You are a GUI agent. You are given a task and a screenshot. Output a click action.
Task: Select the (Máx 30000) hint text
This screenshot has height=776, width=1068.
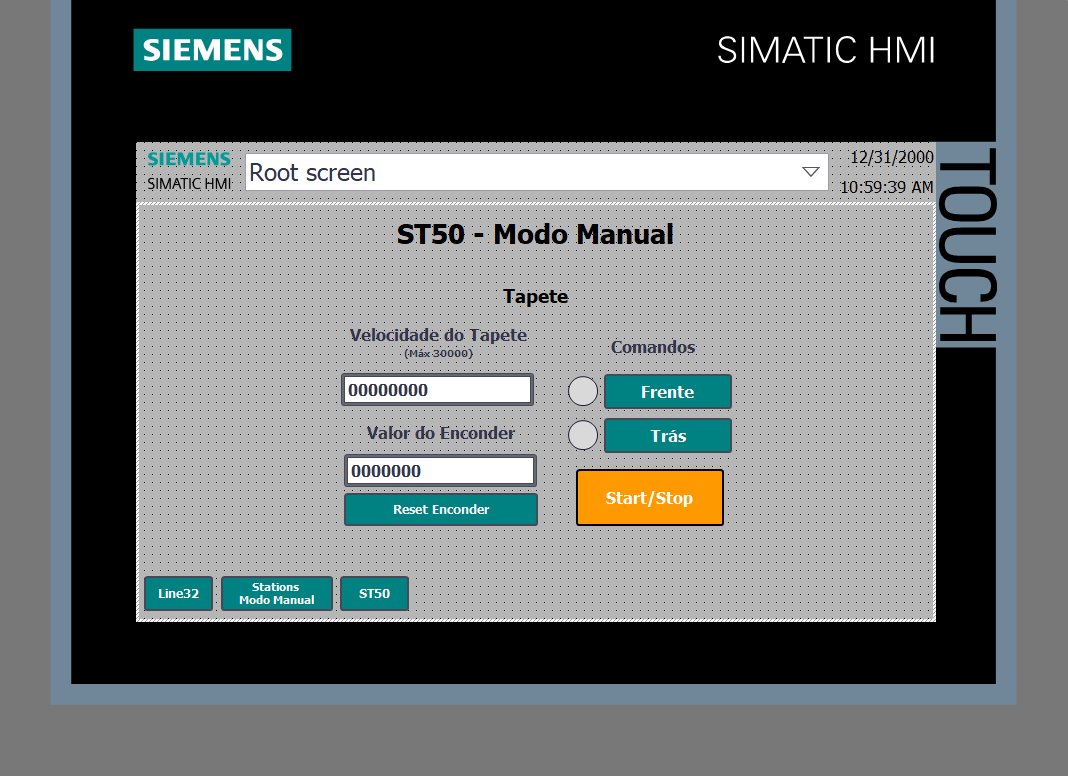(439, 354)
